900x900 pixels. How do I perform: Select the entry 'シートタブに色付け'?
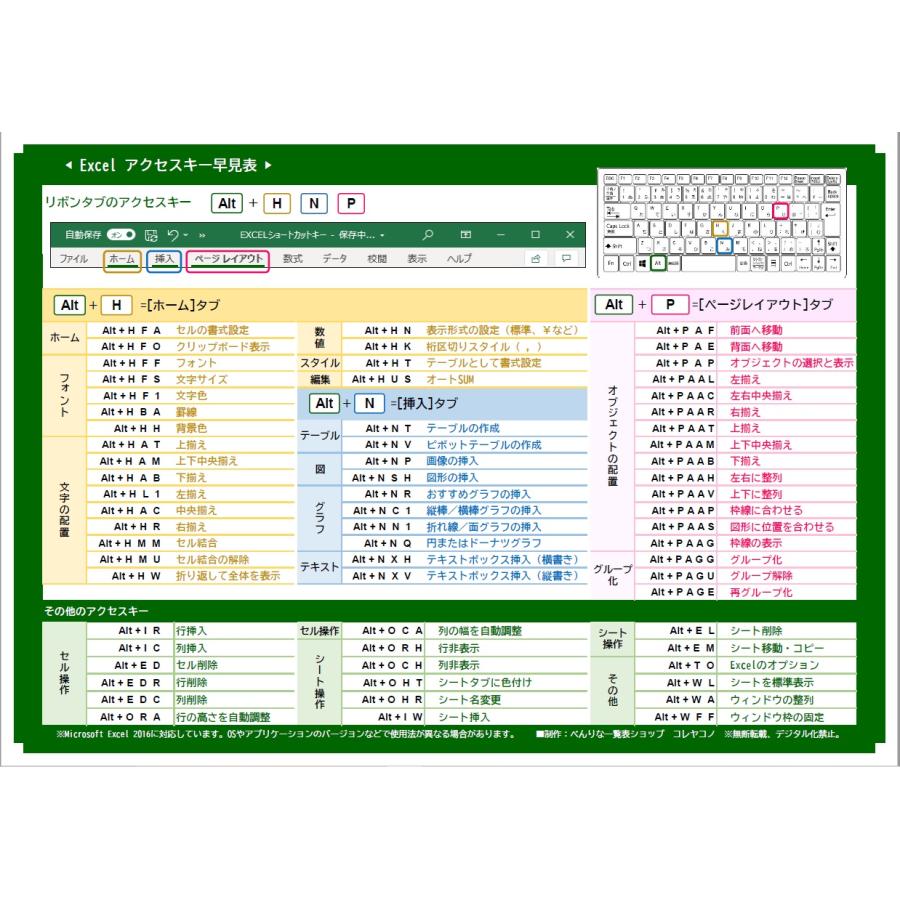pyautogui.click(x=485, y=682)
